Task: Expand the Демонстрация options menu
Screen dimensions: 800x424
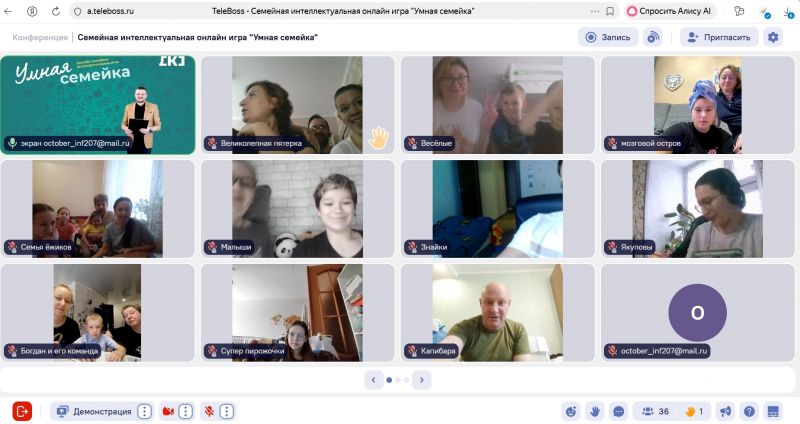Action: pyautogui.click(x=144, y=411)
